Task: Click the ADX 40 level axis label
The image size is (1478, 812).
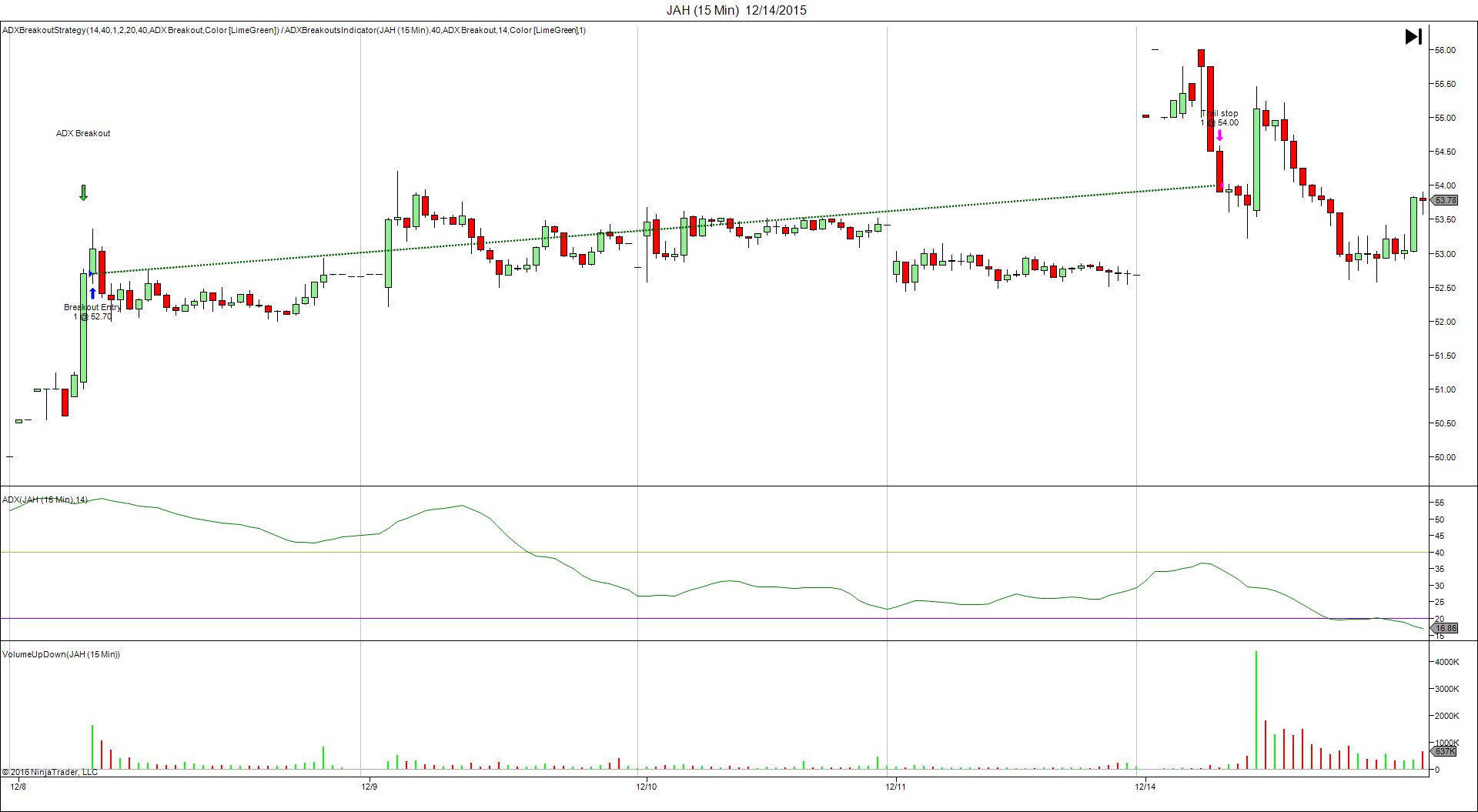Action: click(x=1439, y=553)
